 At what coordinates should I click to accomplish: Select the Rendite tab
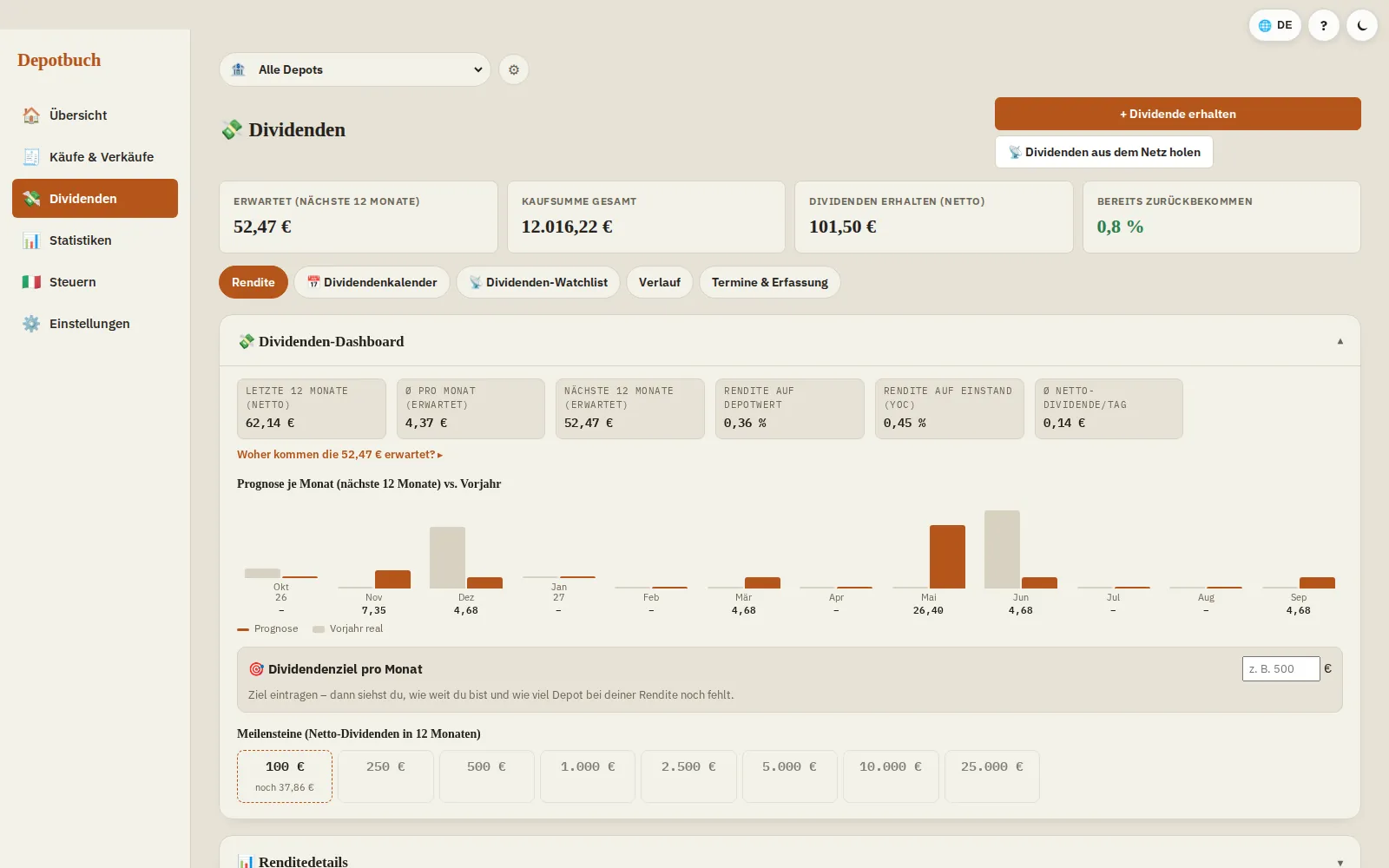click(253, 282)
